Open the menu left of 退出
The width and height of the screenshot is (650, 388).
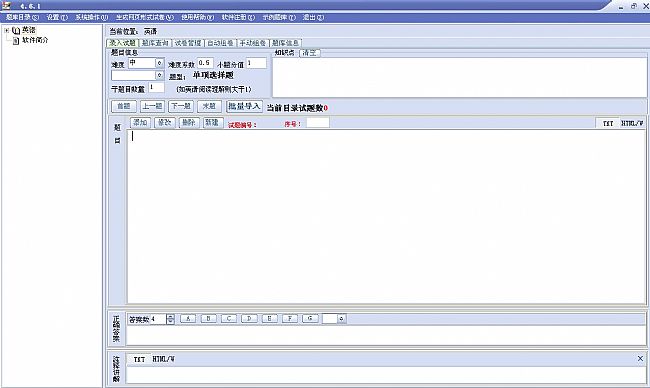coord(279,17)
